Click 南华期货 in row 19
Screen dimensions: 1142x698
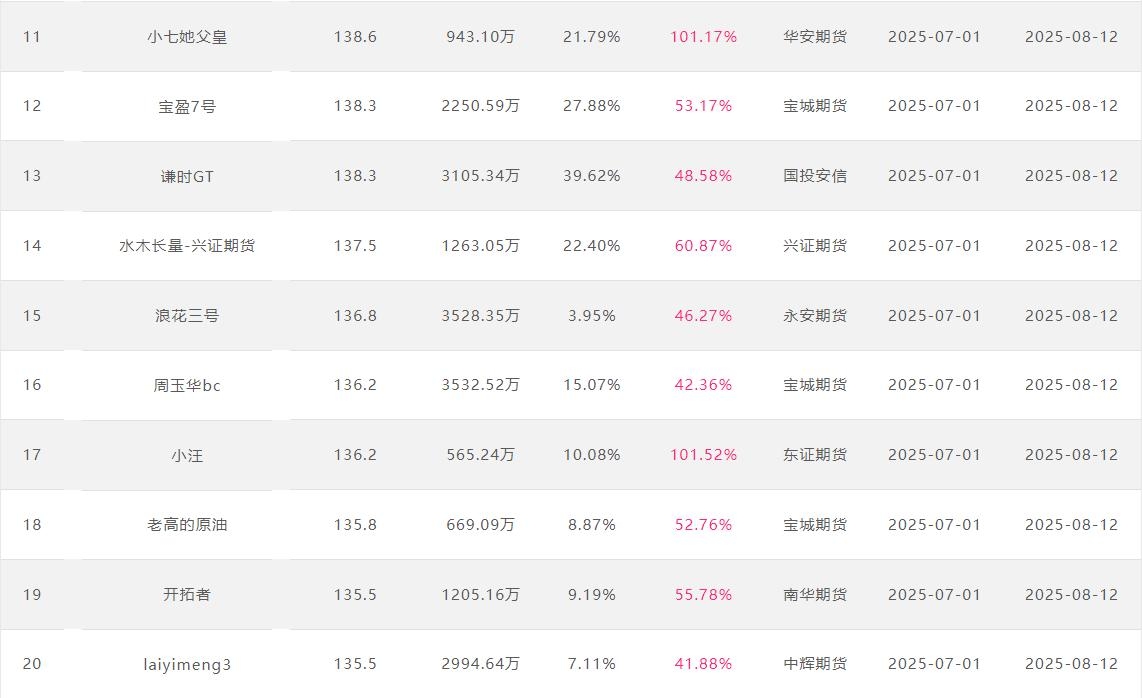point(815,595)
